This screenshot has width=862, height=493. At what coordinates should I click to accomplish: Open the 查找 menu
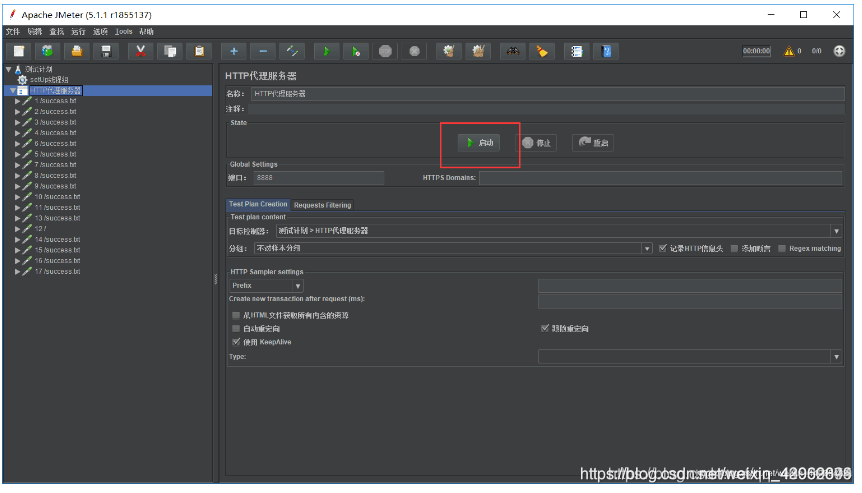[x=57, y=32]
